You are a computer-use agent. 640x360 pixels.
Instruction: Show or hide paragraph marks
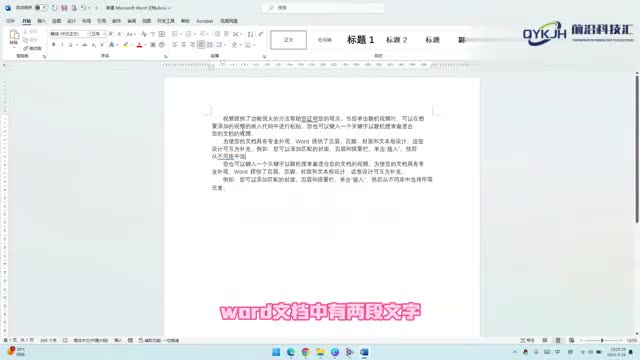(x=261, y=34)
